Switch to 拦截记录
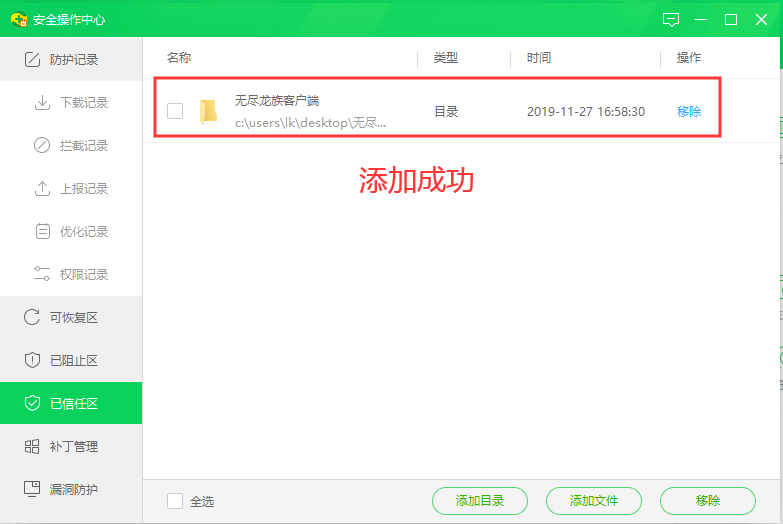 click(x=71, y=145)
